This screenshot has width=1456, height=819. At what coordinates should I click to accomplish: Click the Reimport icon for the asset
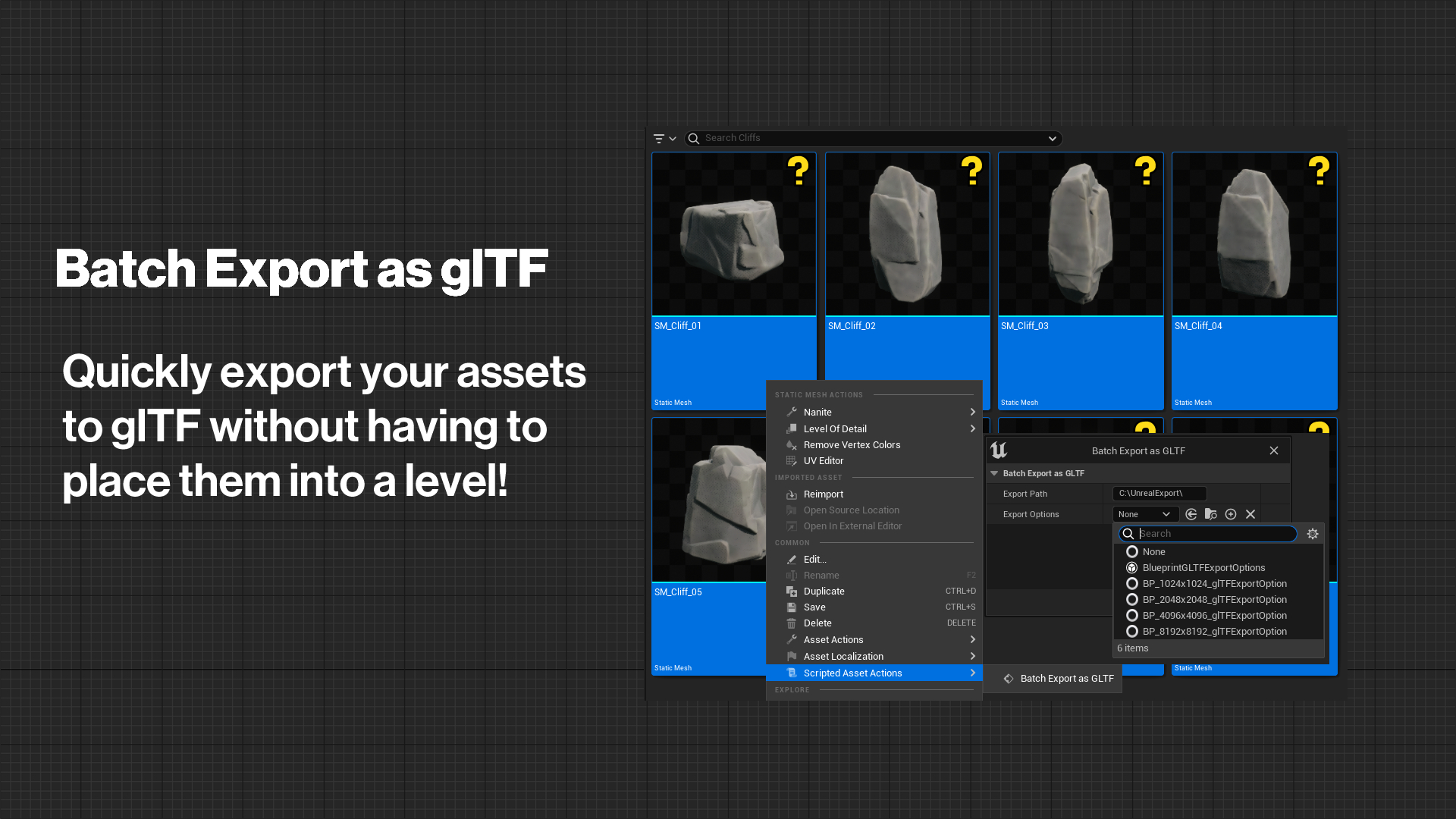click(791, 494)
